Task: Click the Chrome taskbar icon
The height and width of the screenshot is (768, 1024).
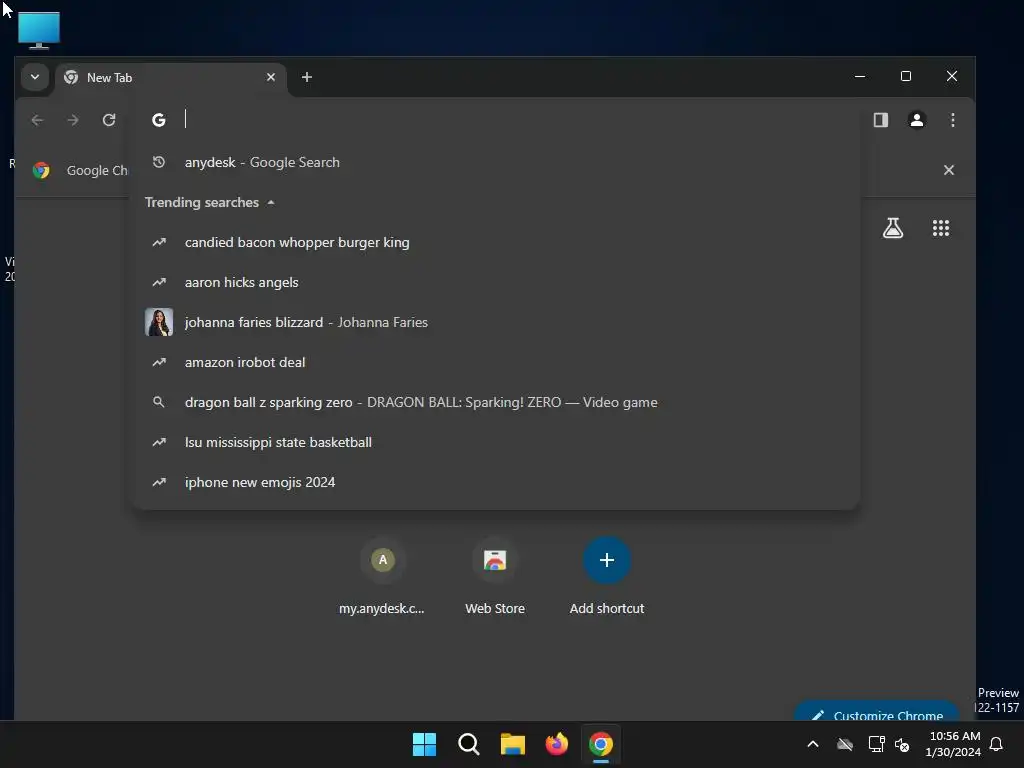Action: [601, 744]
